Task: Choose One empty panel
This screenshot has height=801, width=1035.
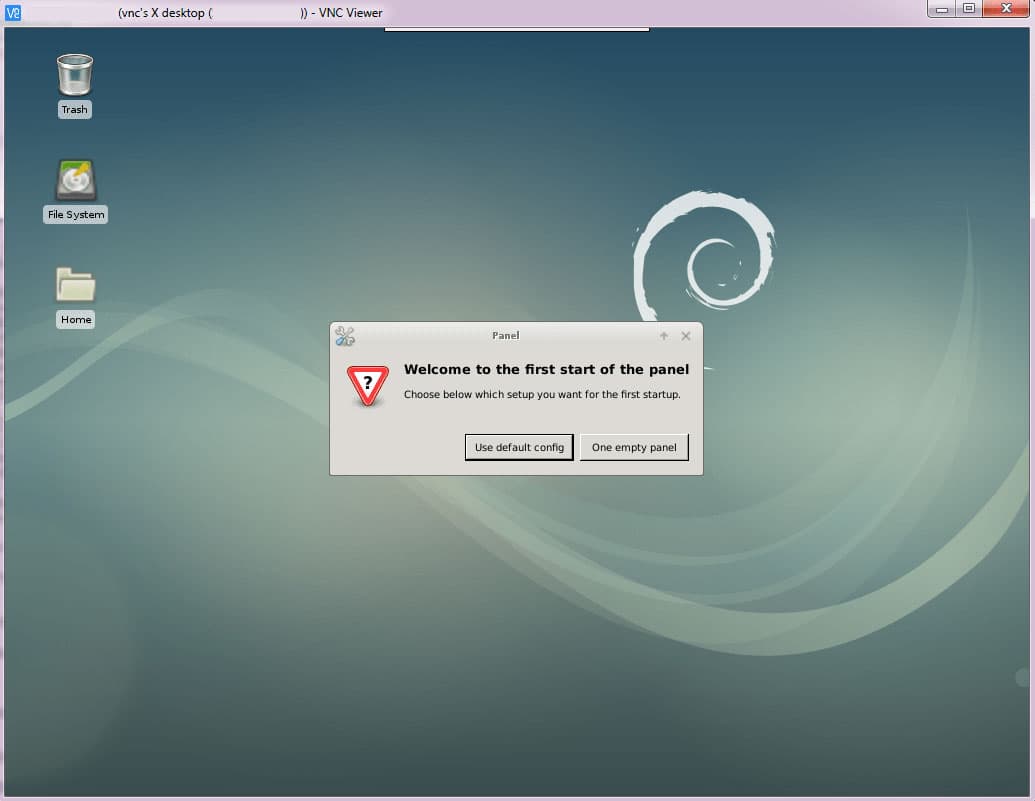Action: click(634, 447)
